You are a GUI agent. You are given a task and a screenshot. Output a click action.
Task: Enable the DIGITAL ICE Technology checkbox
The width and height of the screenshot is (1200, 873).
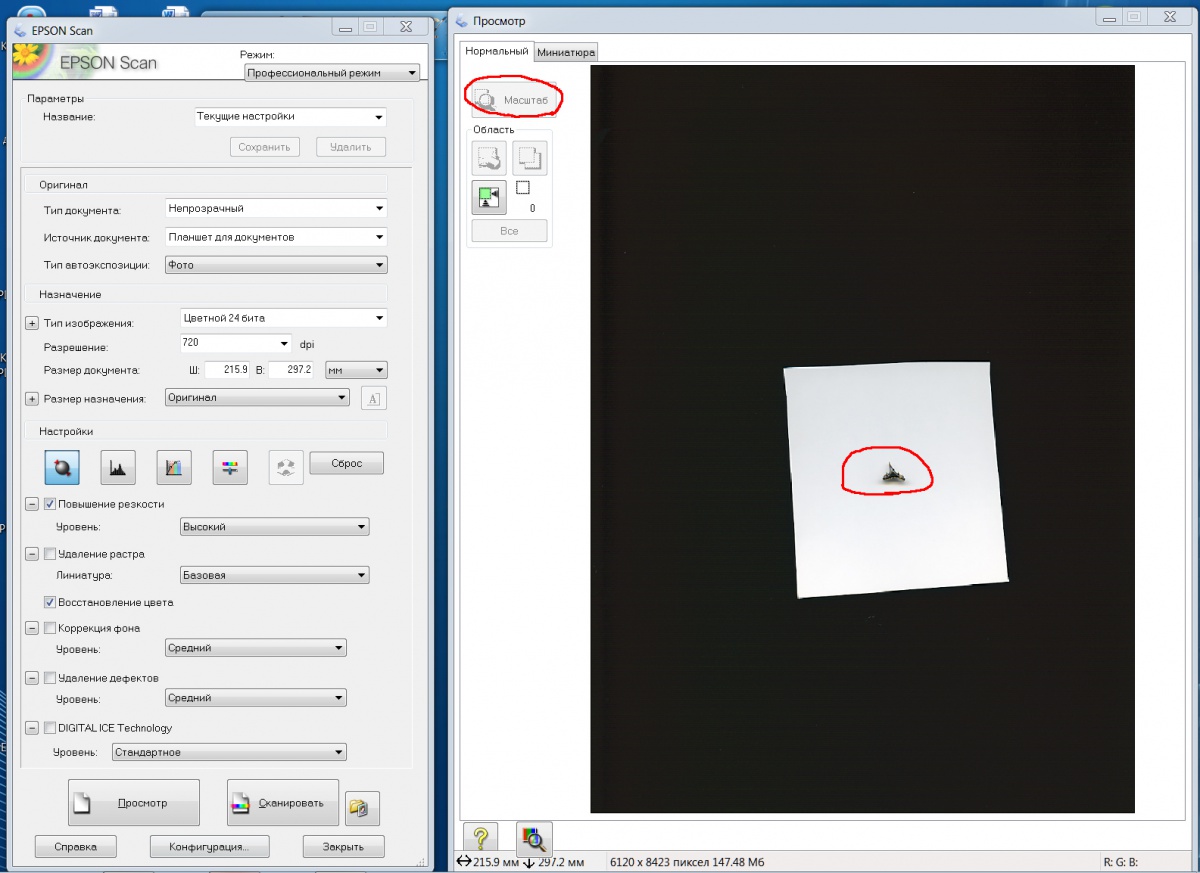[50, 728]
